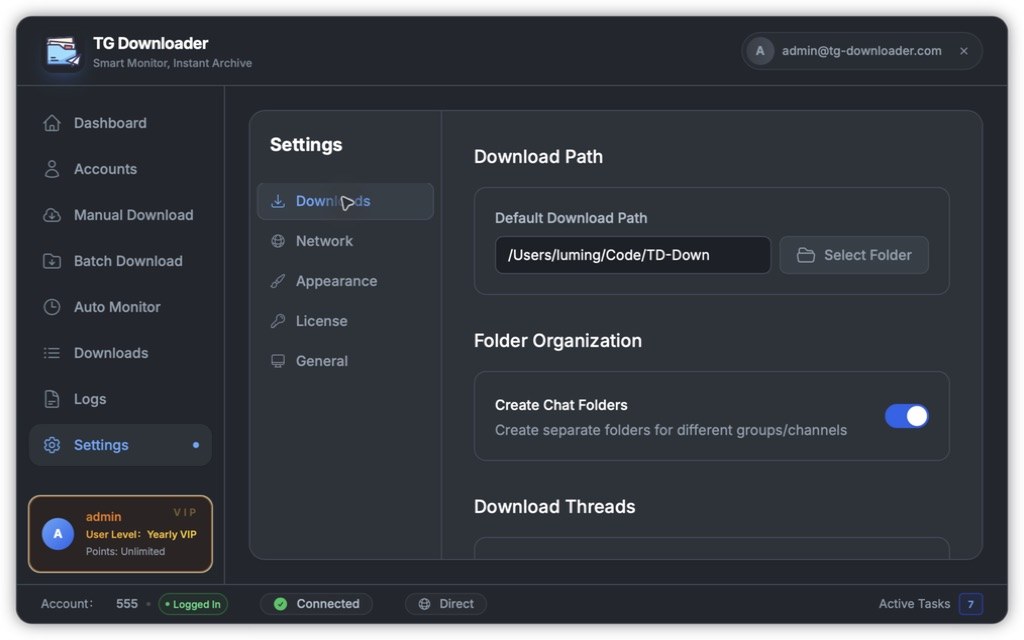Click the Account 555 status text
The width and height of the screenshot is (1024, 640).
coord(89,604)
